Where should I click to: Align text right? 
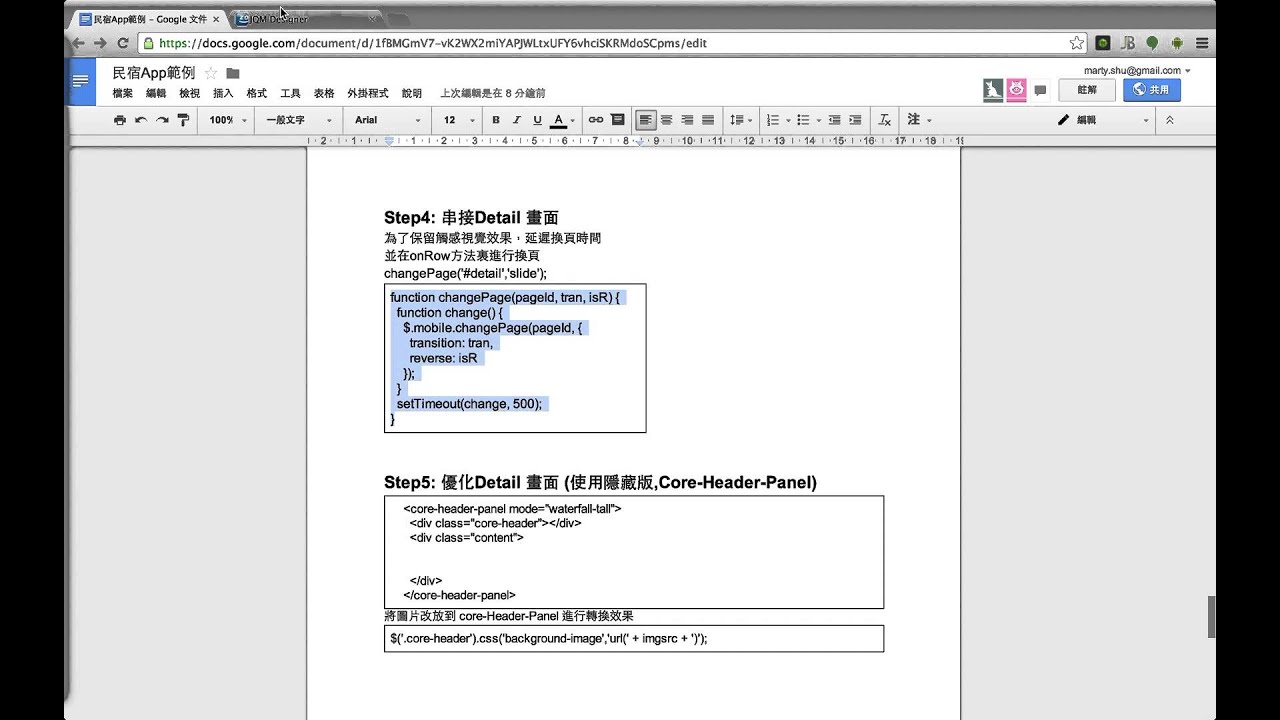(687, 120)
